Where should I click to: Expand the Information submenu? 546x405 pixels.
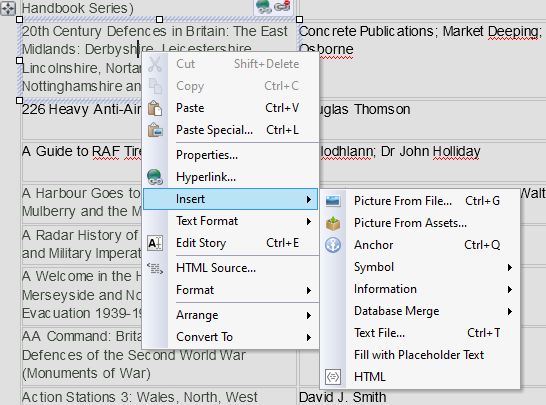[x=420, y=289]
